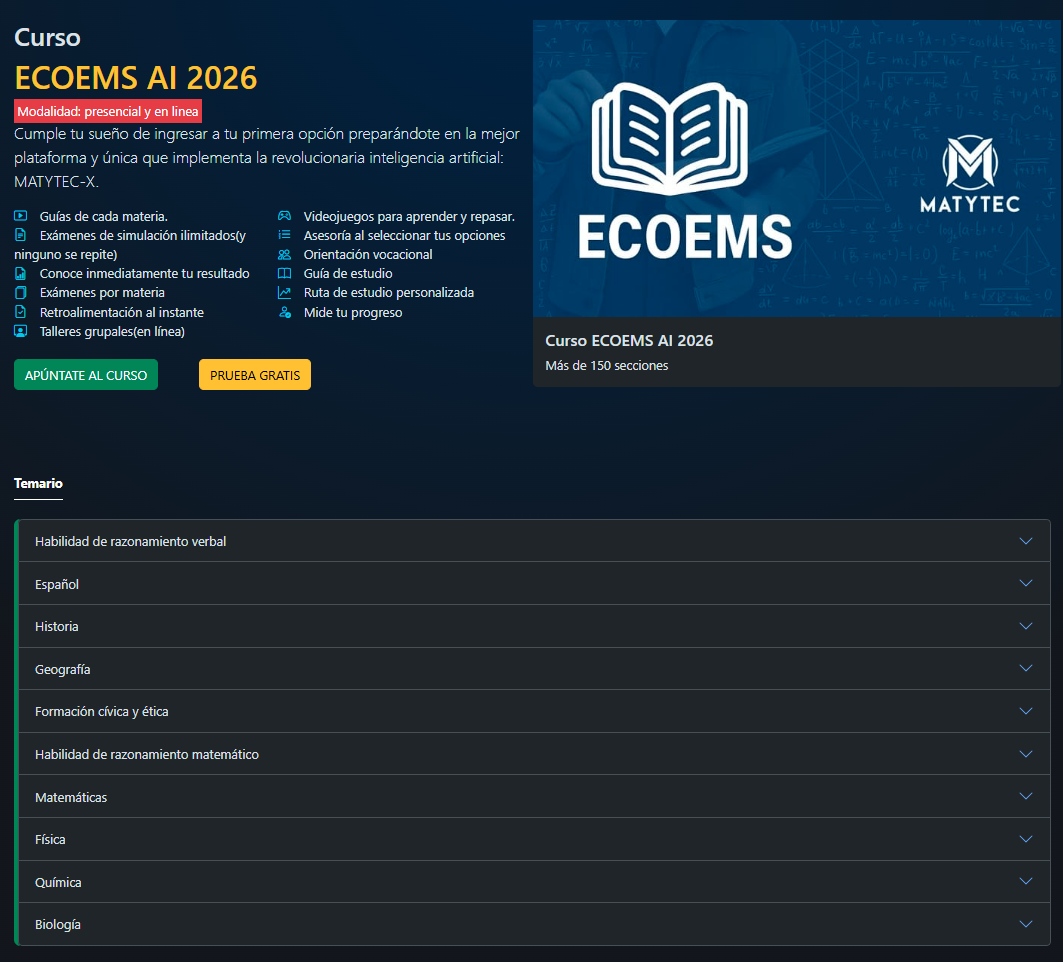Expand the Química section chevron
Viewport: 1063px width, 962px height.
coord(1025,882)
